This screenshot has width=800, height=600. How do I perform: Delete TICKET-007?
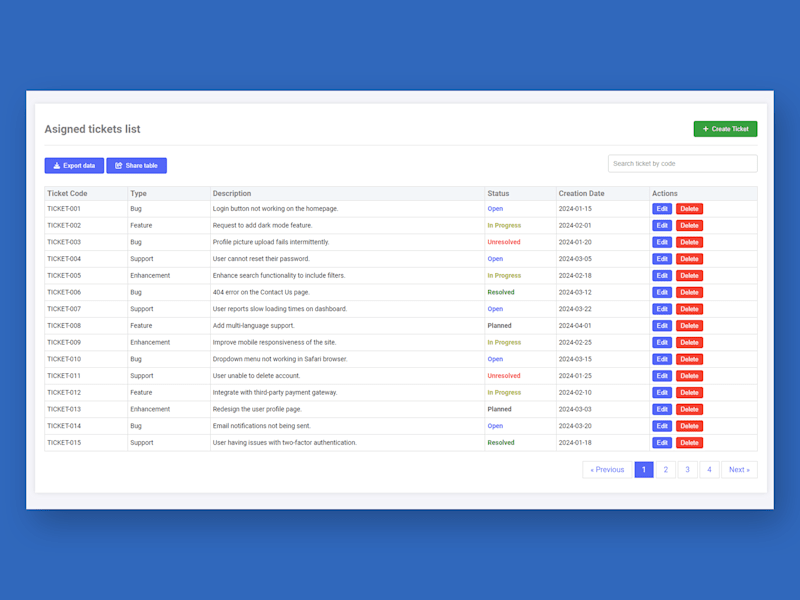[x=689, y=309]
